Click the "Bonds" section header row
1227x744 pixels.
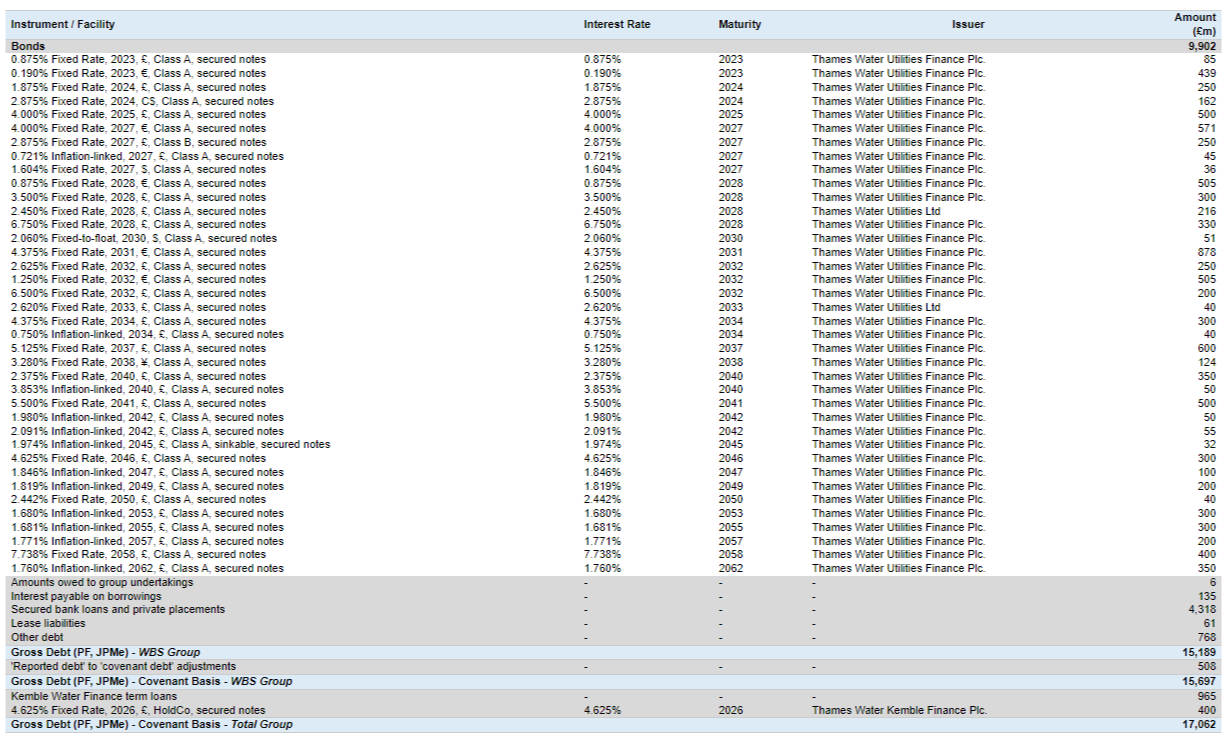point(28,46)
